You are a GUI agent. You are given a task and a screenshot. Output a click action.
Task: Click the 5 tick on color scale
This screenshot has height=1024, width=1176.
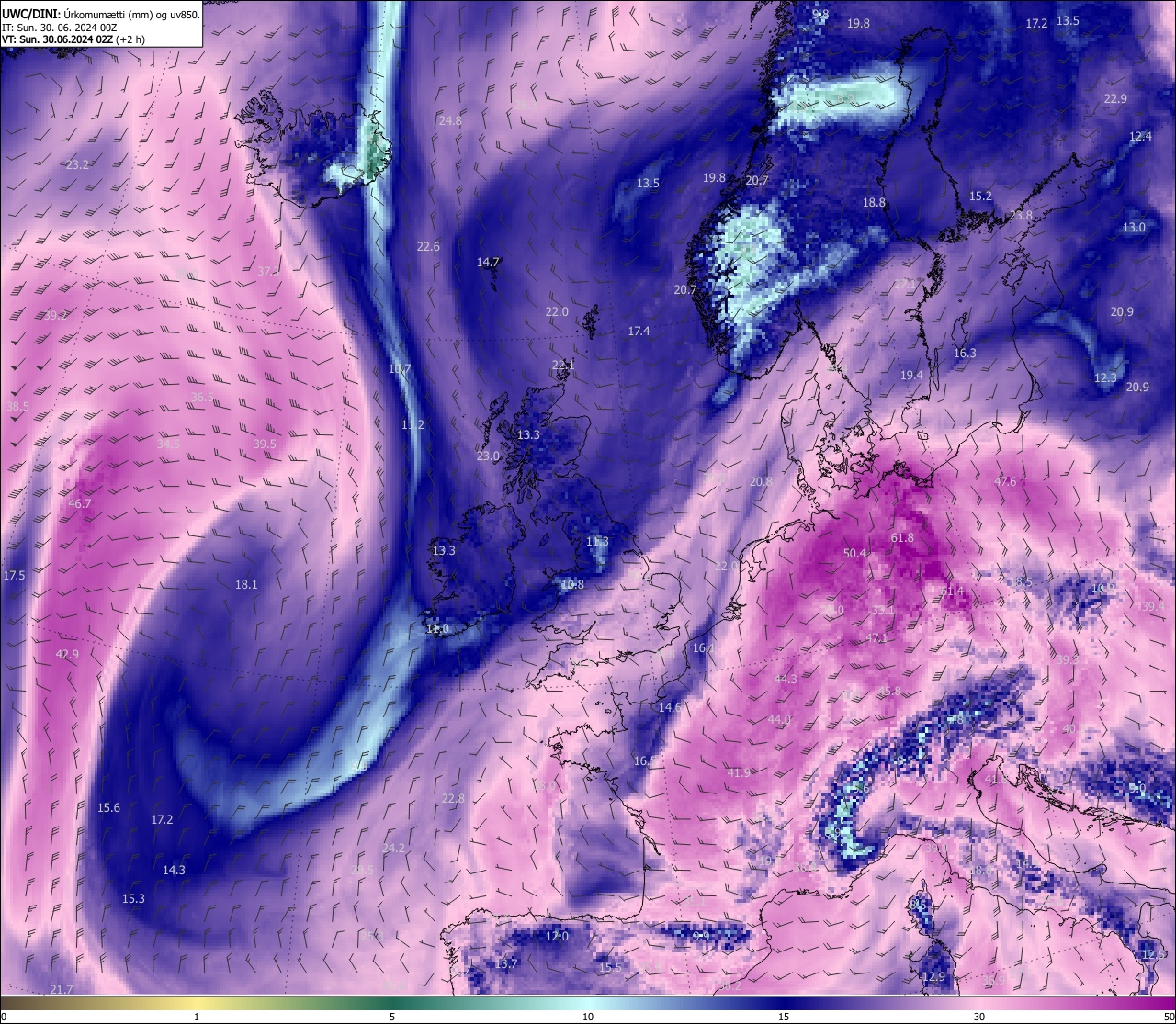392,1017
